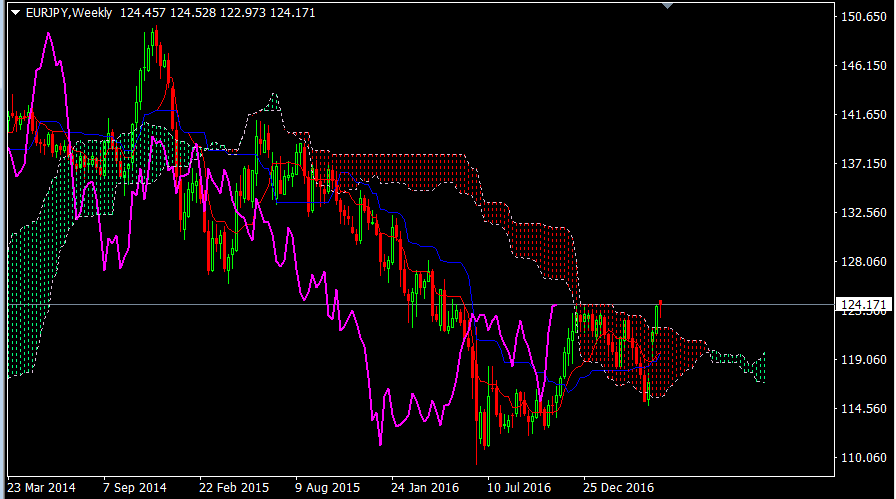Screen dimensions: 896x499
Task: Click the grey chart shift marker at top
Action: tap(670, 6)
